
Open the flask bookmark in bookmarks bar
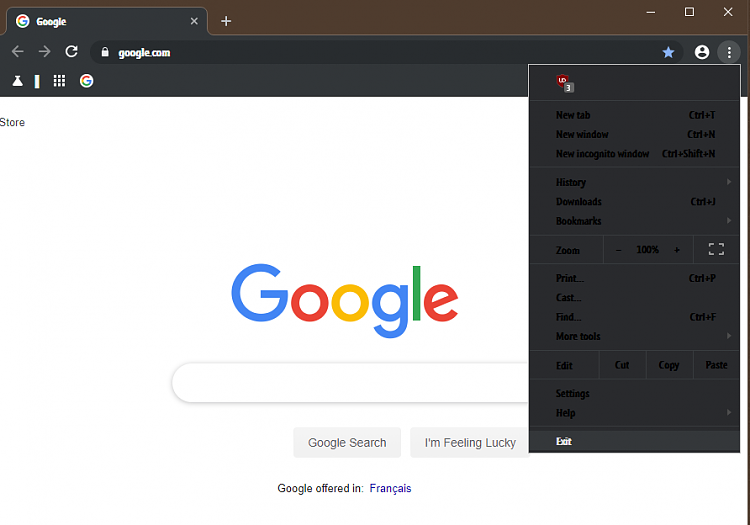[x=18, y=81]
